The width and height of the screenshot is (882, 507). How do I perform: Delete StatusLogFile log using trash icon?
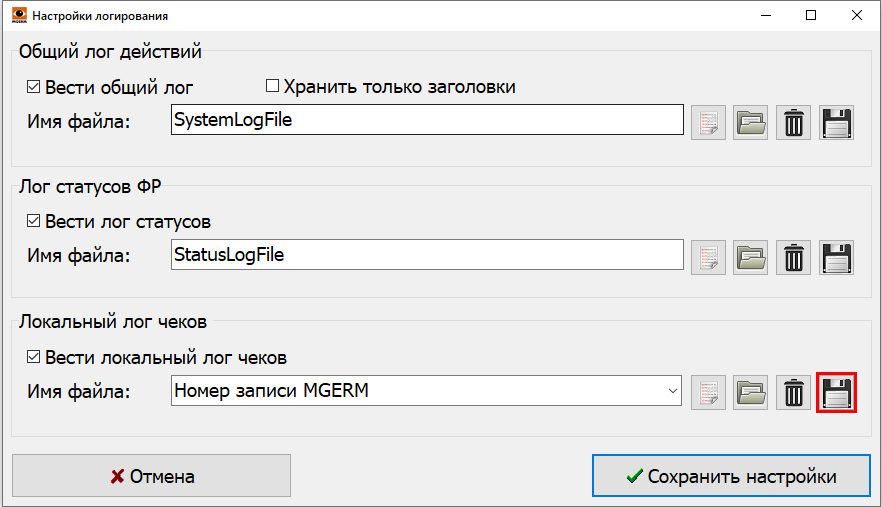click(793, 257)
